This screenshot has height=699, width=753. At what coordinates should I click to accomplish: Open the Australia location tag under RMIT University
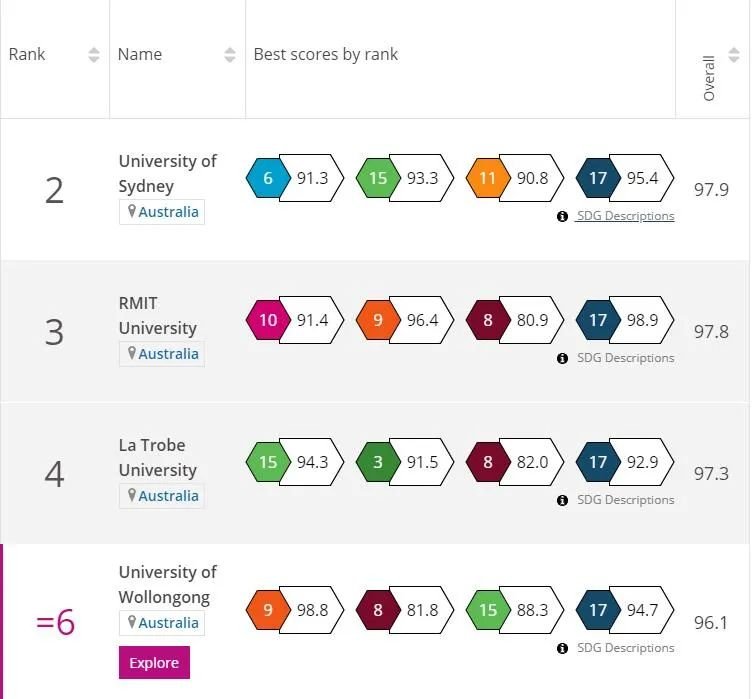(x=162, y=354)
